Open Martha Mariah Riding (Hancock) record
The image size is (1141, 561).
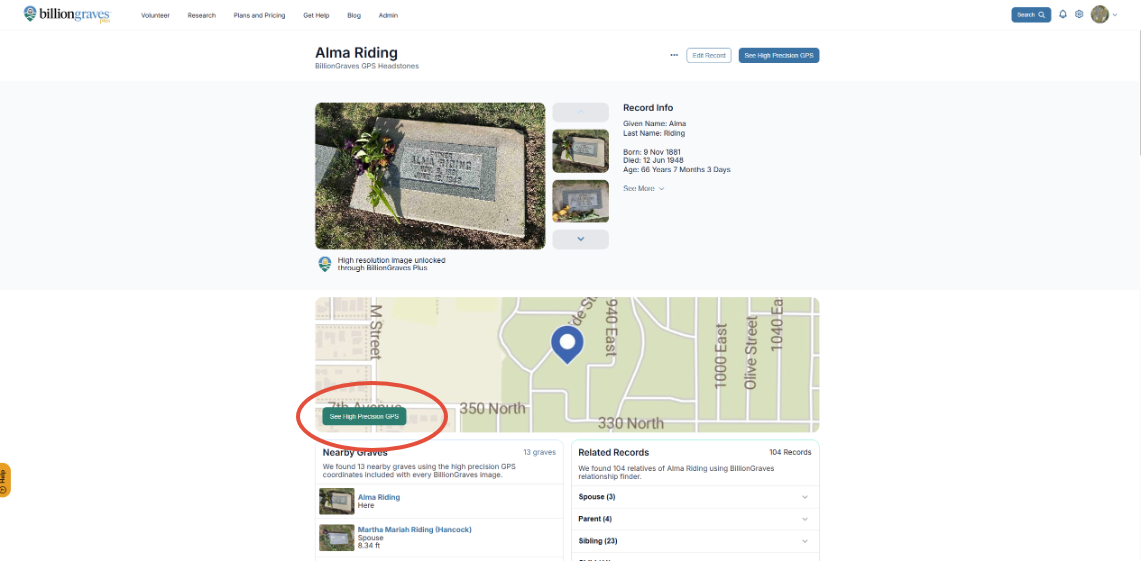click(414, 529)
